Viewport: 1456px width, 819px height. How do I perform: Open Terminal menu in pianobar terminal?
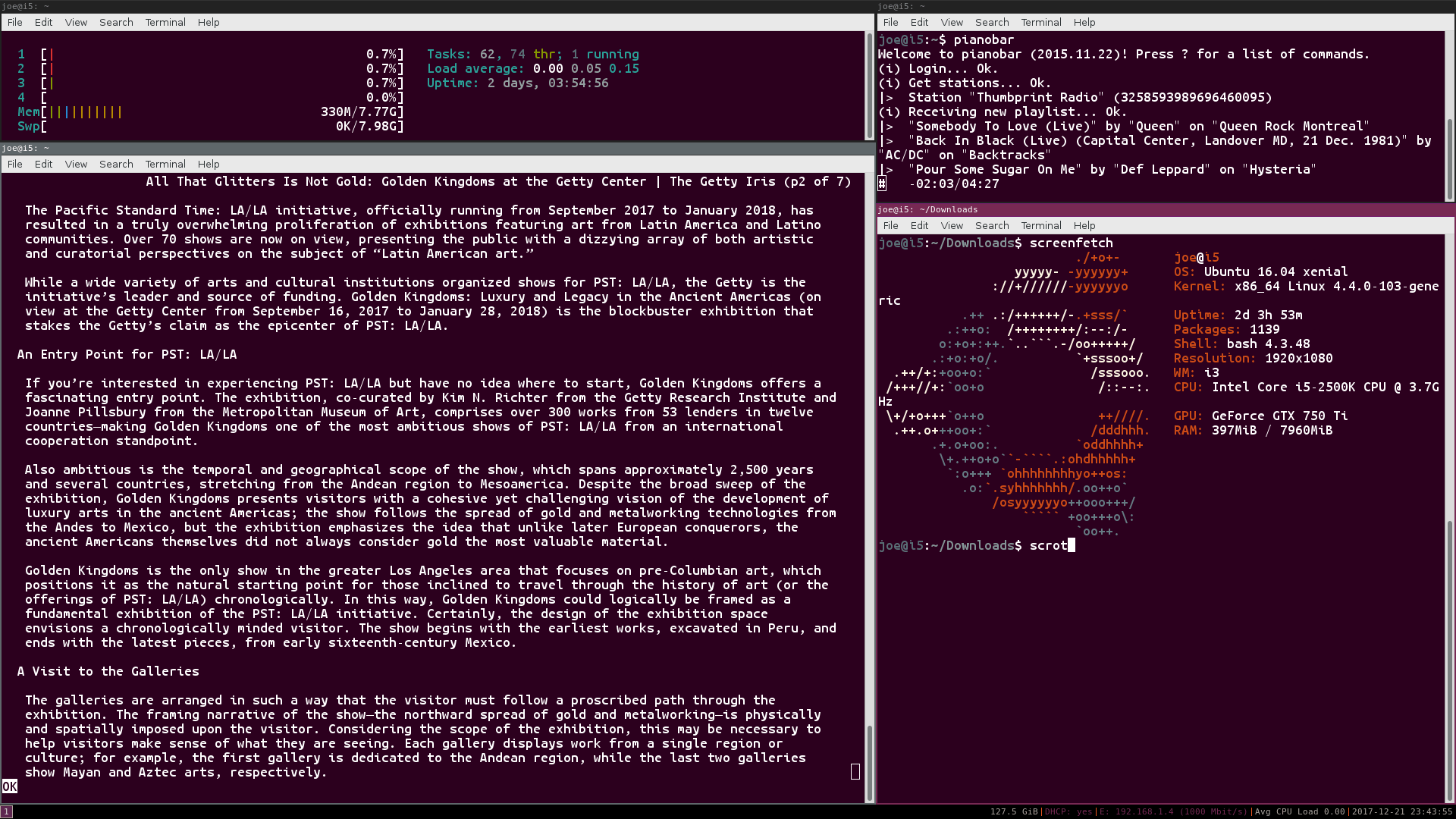(x=1041, y=22)
